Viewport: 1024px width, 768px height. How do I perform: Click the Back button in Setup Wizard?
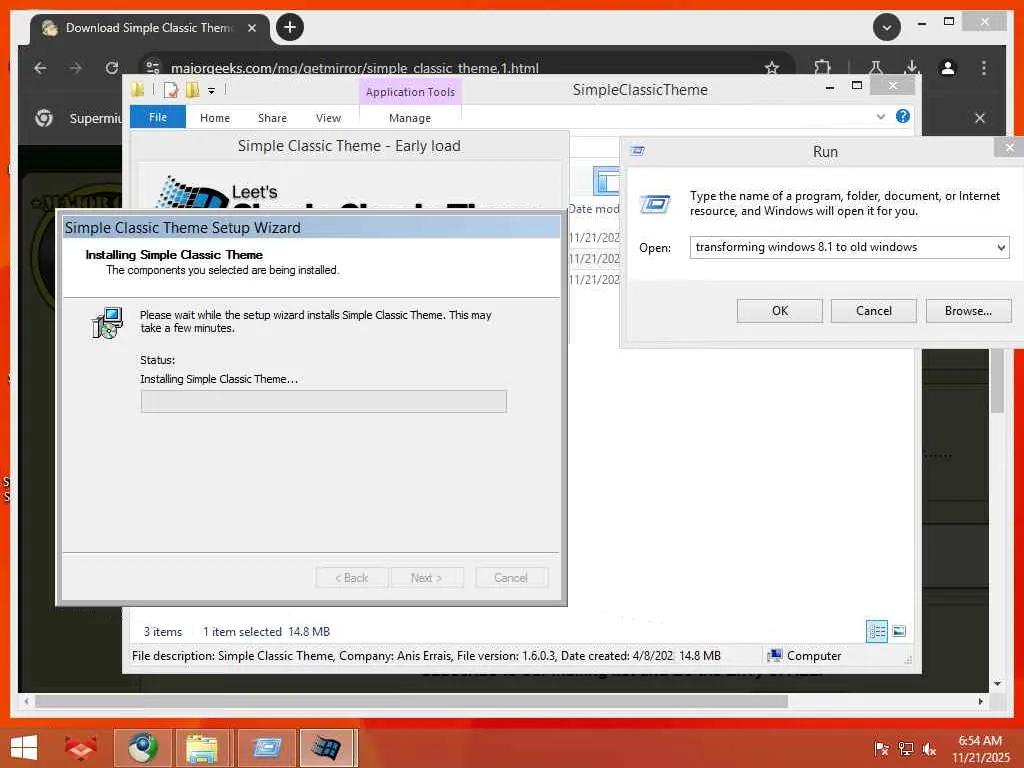(x=352, y=578)
